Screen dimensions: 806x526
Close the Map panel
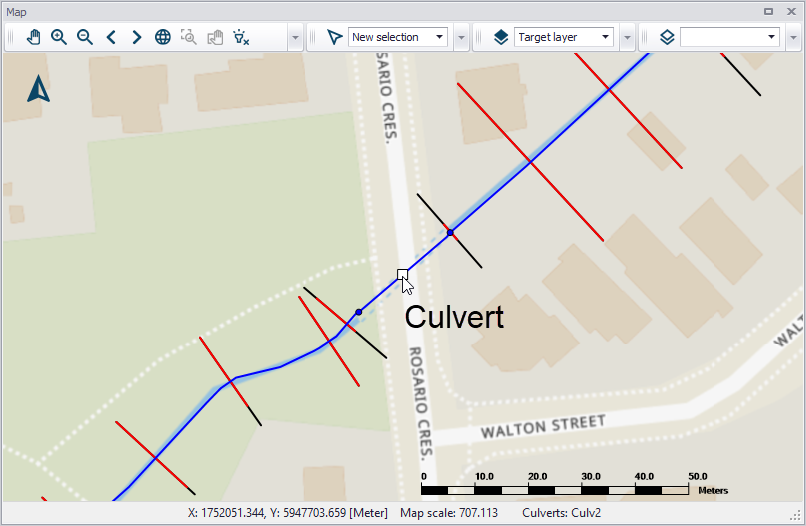tap(791, 11)
